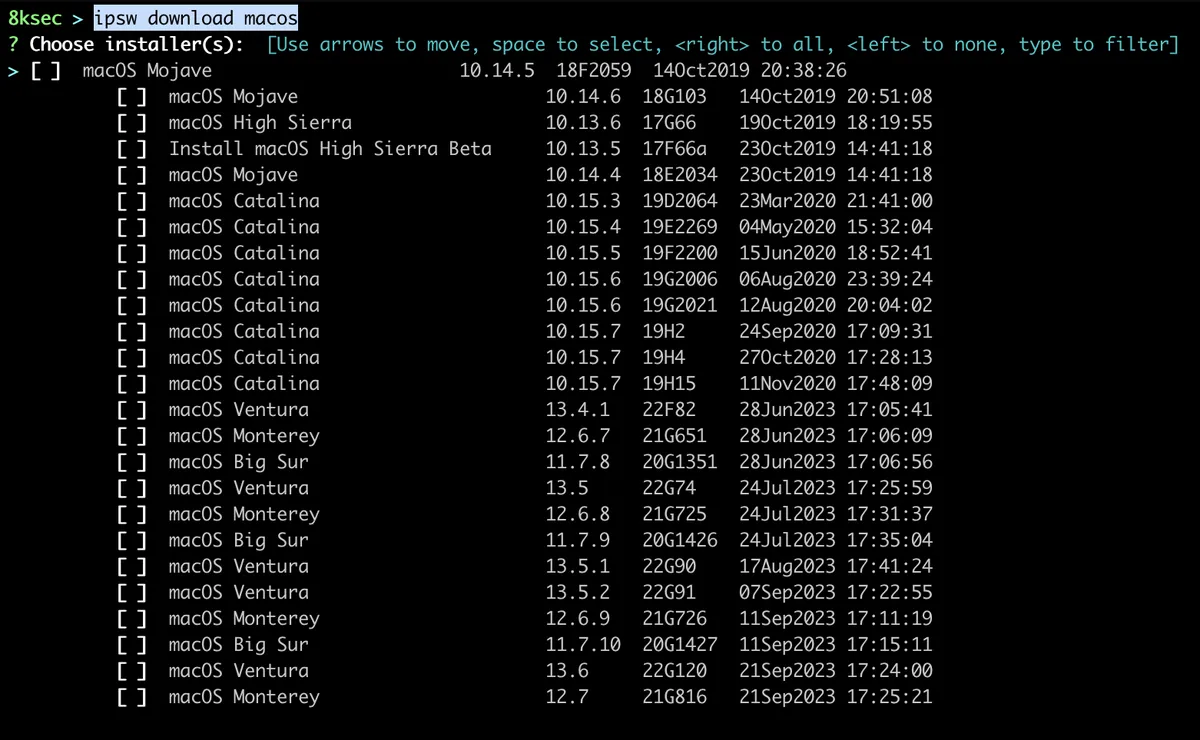Check the Big Sur 11.7.8 checkbox
The height and width of the screenshot is (740, 1200).
[133, 462]
